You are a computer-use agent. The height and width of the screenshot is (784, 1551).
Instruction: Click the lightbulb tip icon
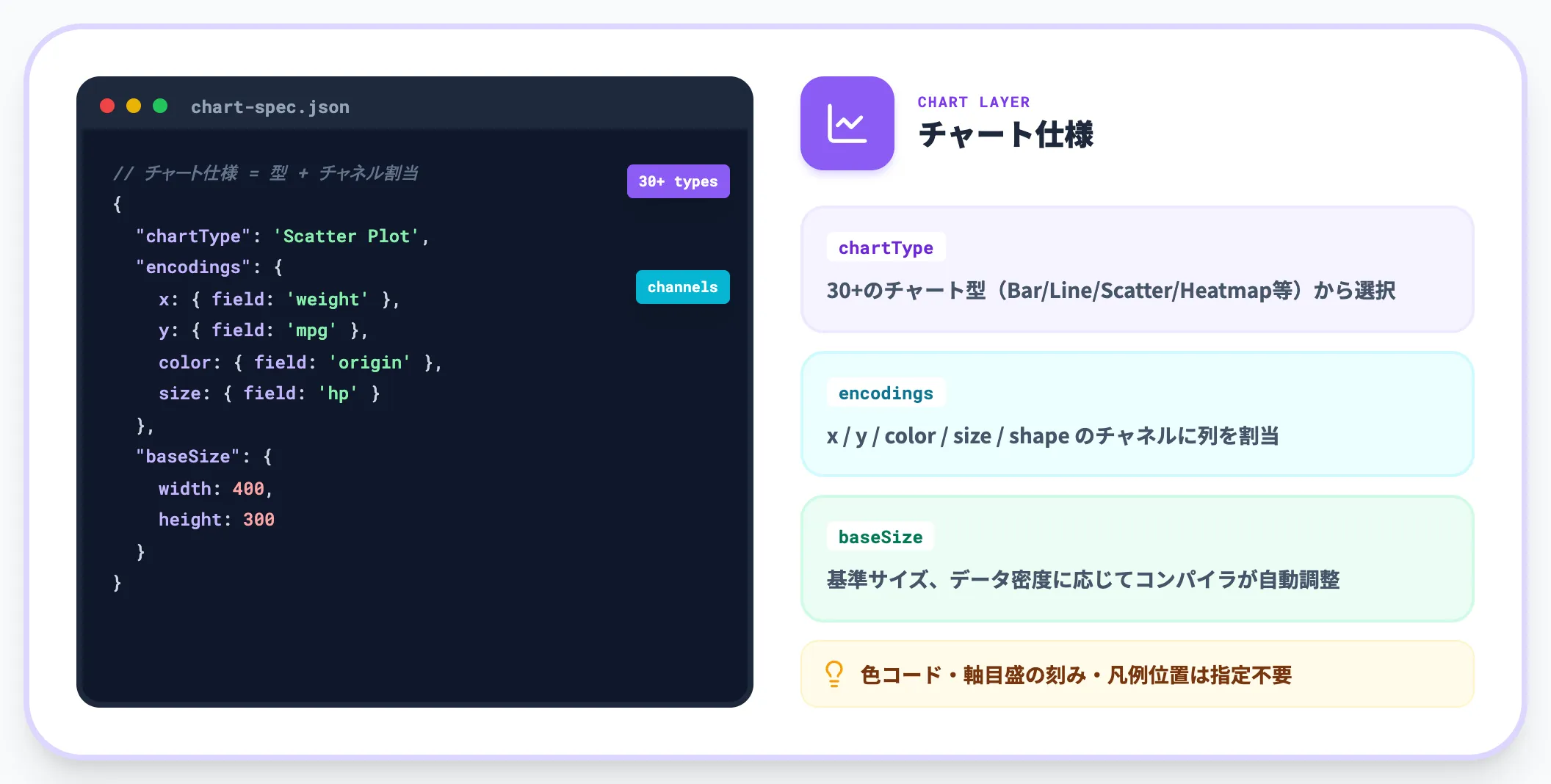click(x=834, y=674)
